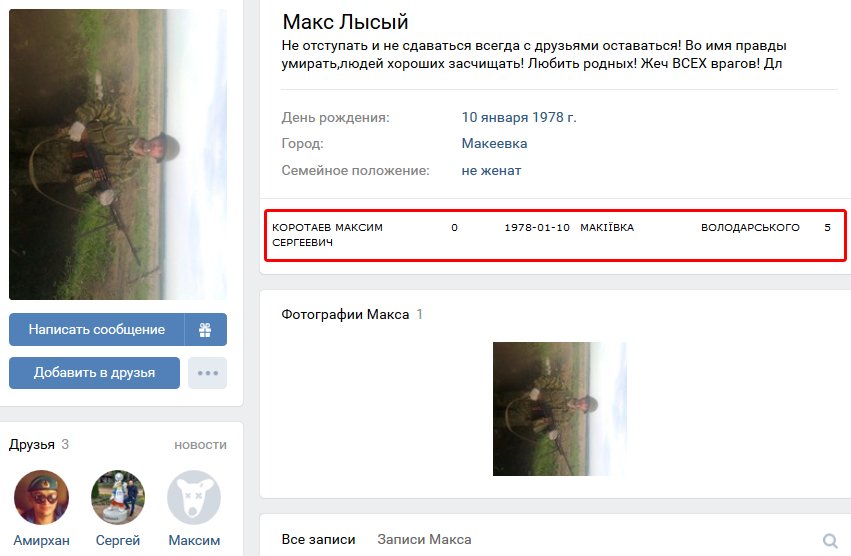Open the three-dots more actions menu
Screen dimensions: 851x556
point(207,373)
